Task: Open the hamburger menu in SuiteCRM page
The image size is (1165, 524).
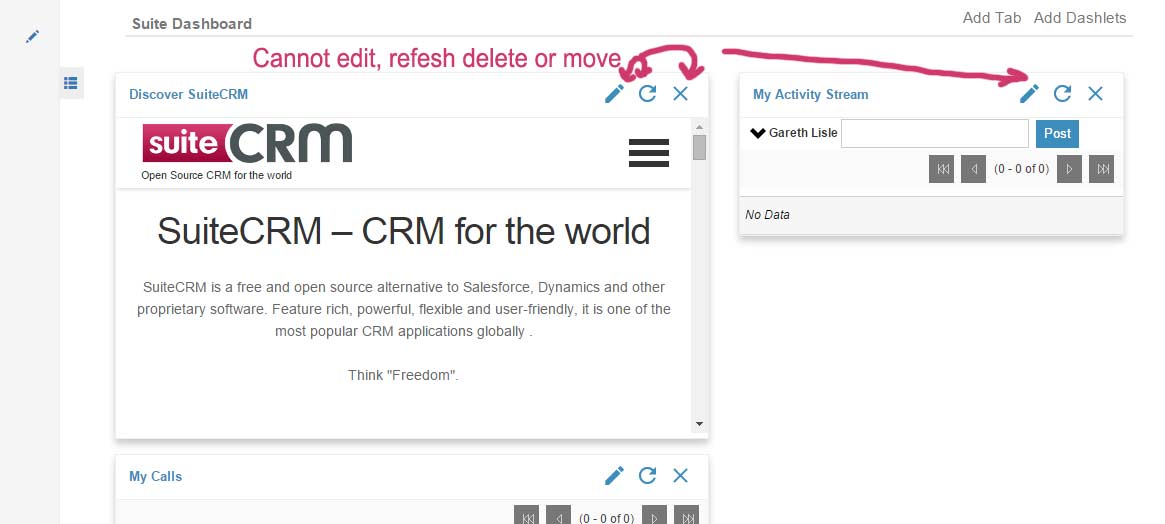Action: tap(649, 153)
